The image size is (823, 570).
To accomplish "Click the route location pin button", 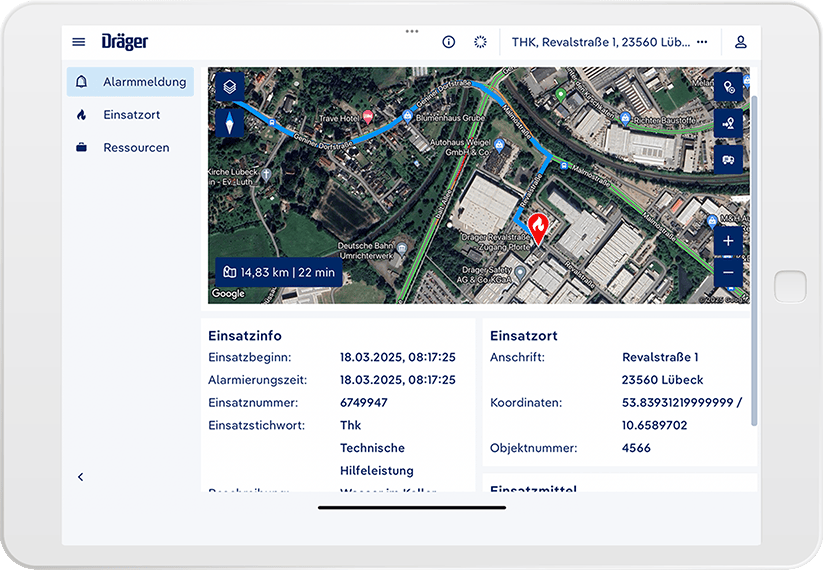I will click(729, 87).
